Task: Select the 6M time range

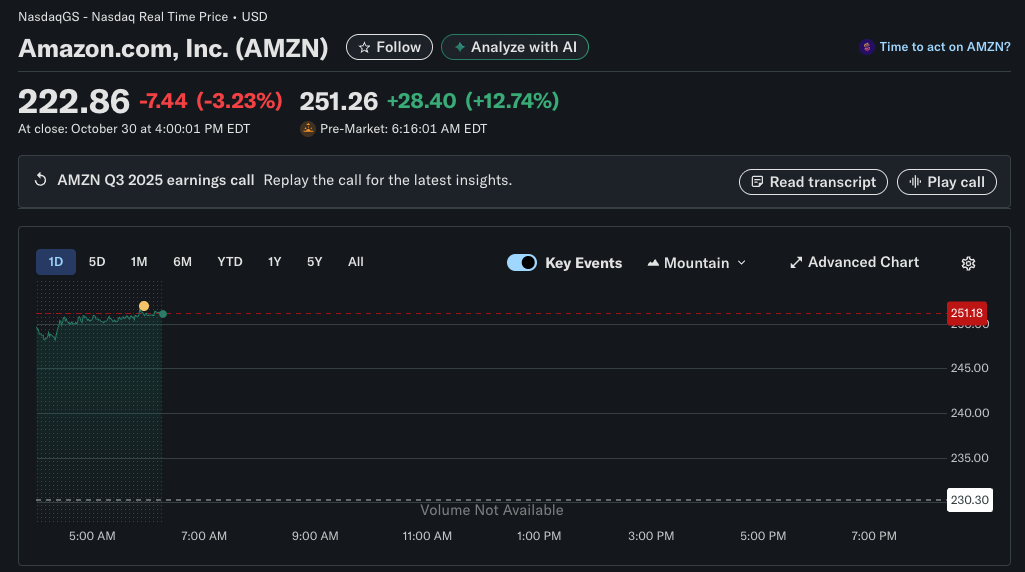Action: (x=182, y=261)
